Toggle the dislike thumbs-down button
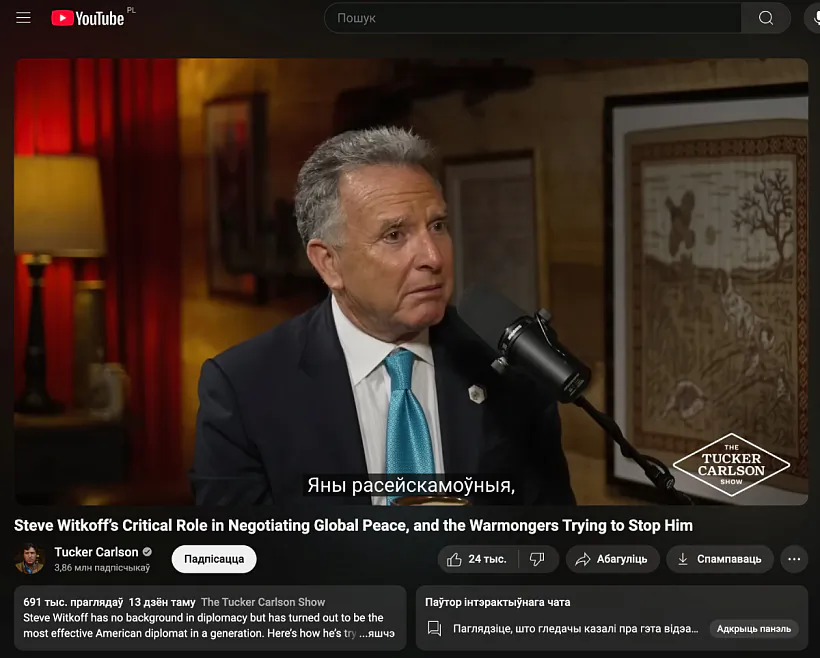The height and width of the screenshot is (658, 820). pyautogui.click(x=537, y=559)
